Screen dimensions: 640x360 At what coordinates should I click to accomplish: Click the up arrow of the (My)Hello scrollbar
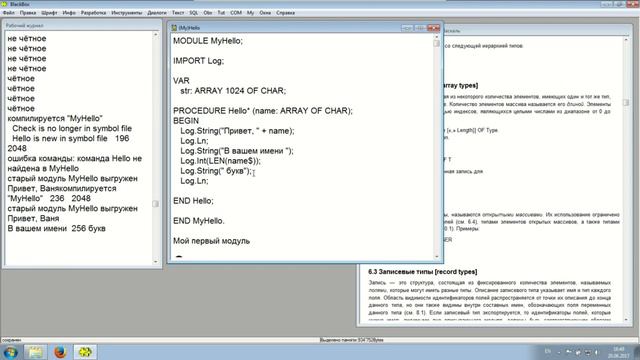[436, 36]
